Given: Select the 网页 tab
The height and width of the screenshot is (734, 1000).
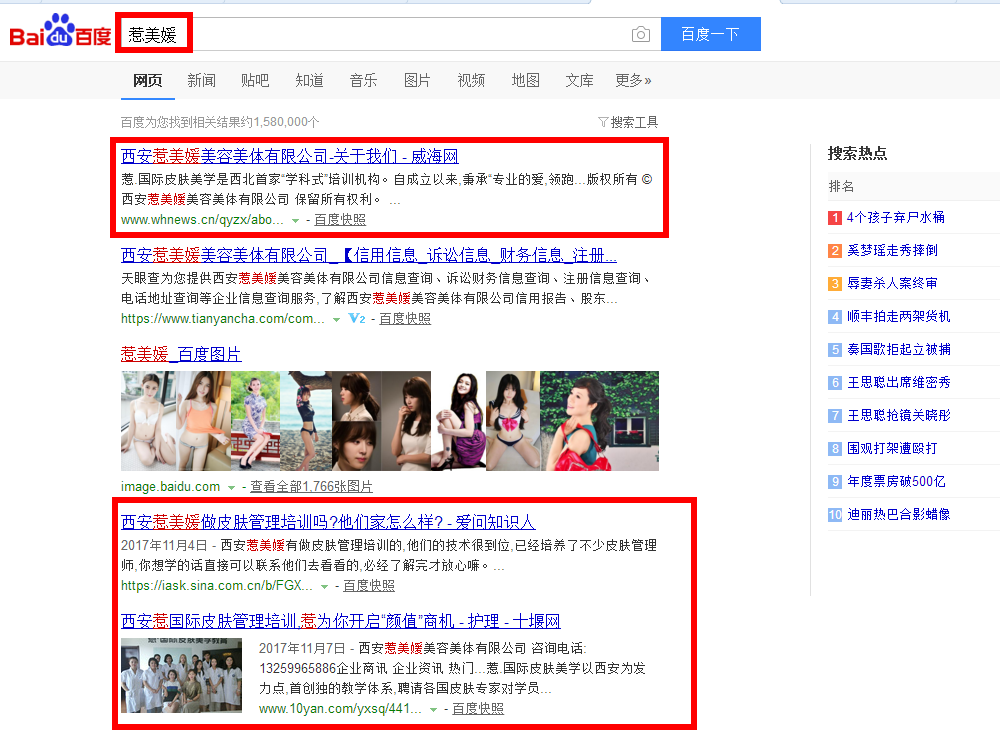Looking at the screenshot, I should [x=147, y=80].
